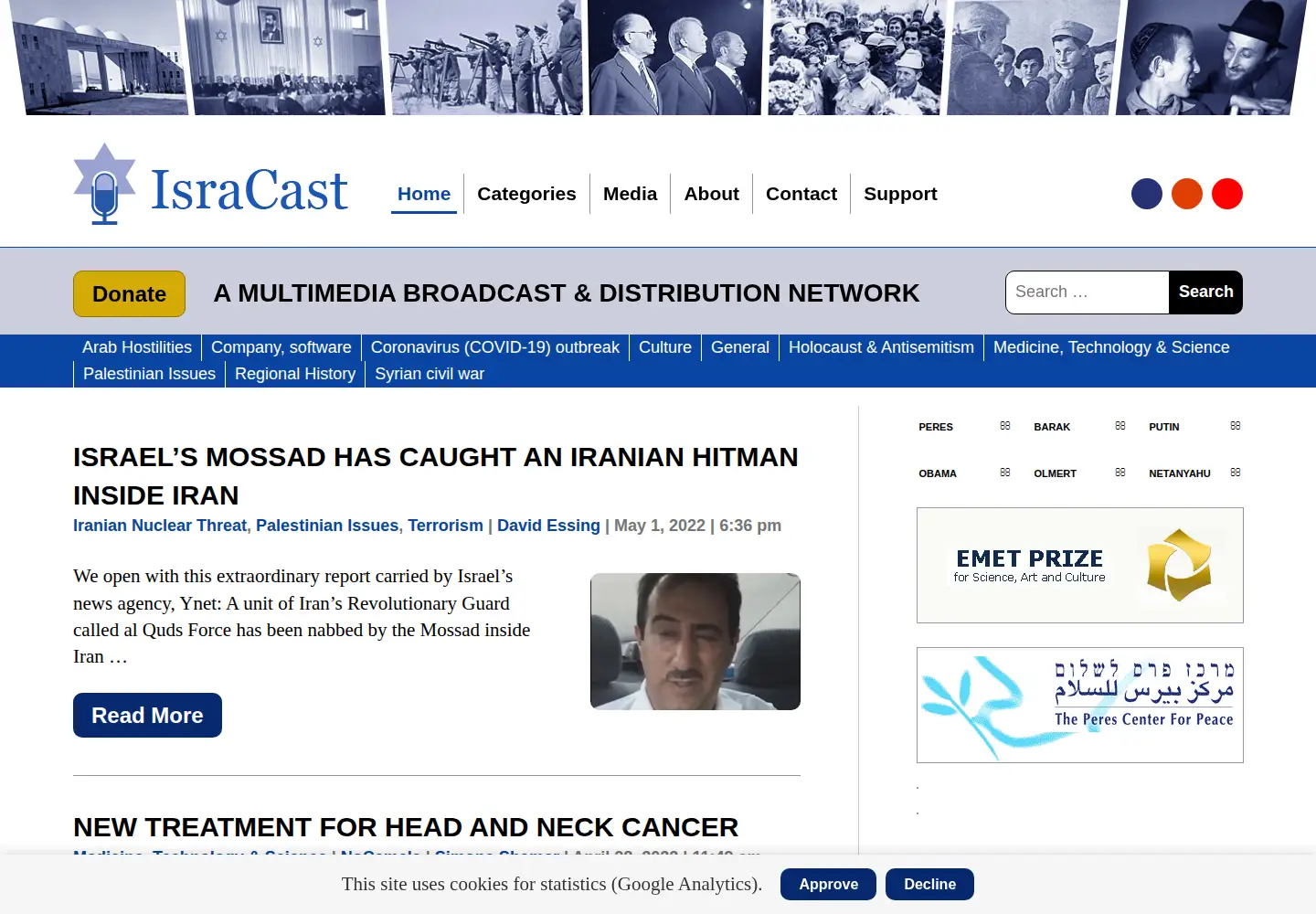Approve the cookie notice
Viewport: 1316px width, 914px height.
[828, 884]
